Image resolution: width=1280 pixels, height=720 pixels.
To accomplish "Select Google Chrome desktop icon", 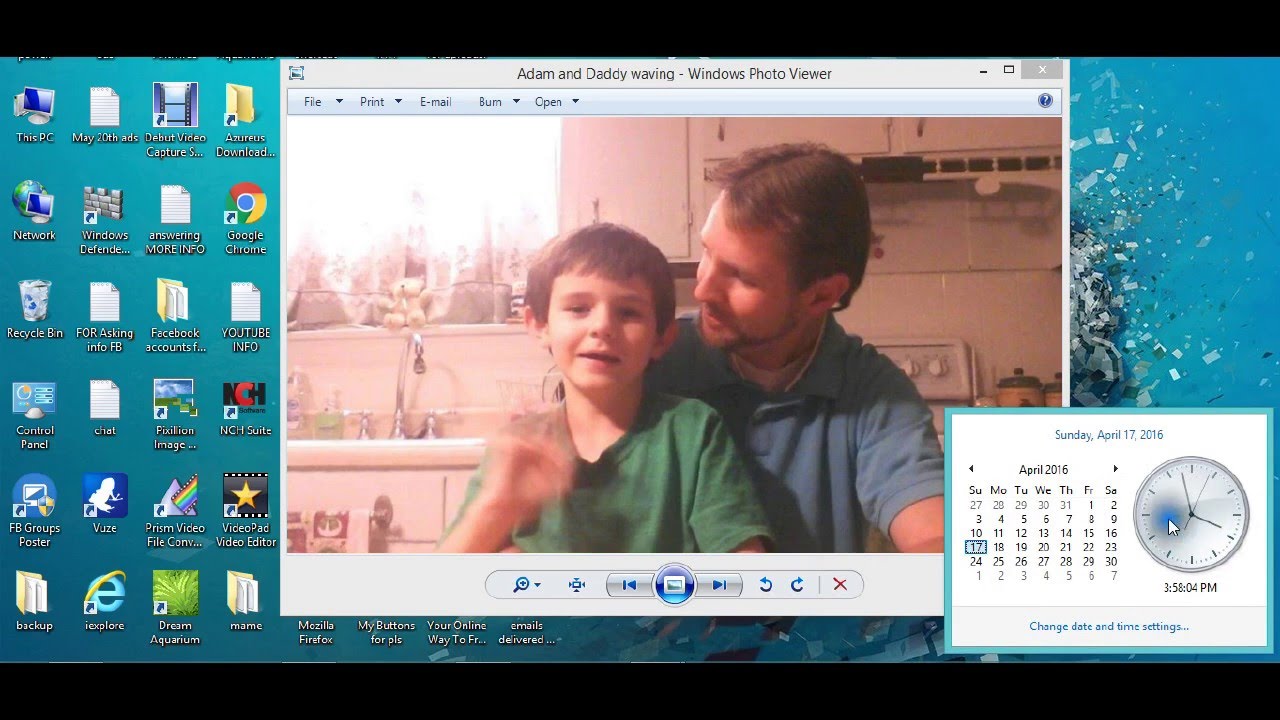I will (245, 218).
